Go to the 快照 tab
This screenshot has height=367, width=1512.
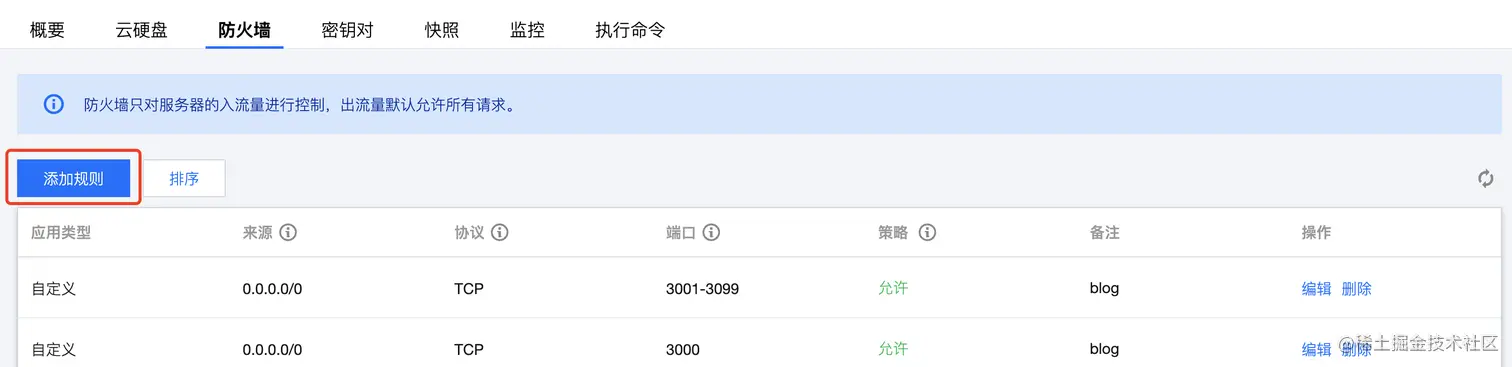pyautogui.click(x=442, y=30)
